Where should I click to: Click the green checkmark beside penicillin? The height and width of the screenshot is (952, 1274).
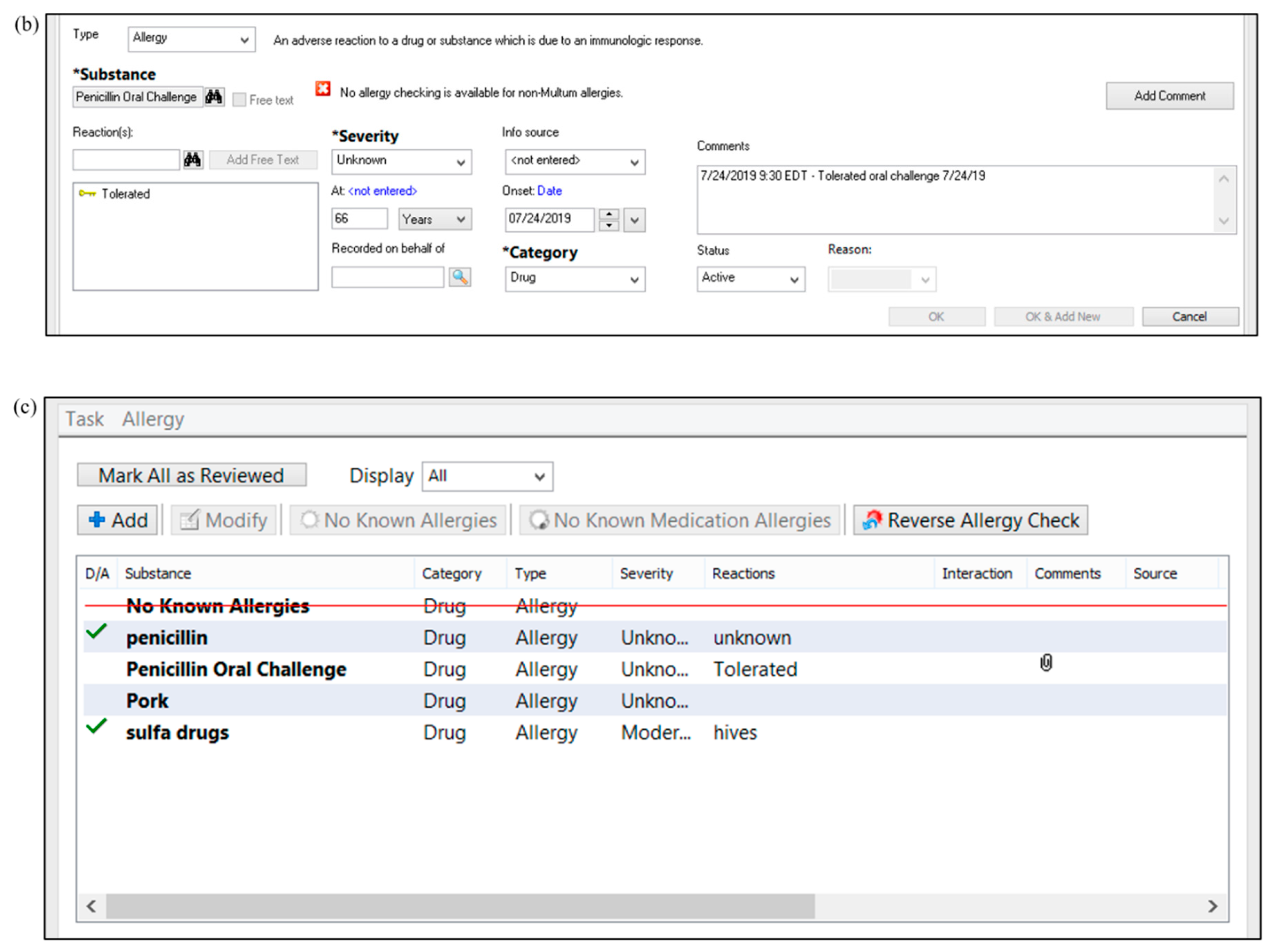(96, 632)
